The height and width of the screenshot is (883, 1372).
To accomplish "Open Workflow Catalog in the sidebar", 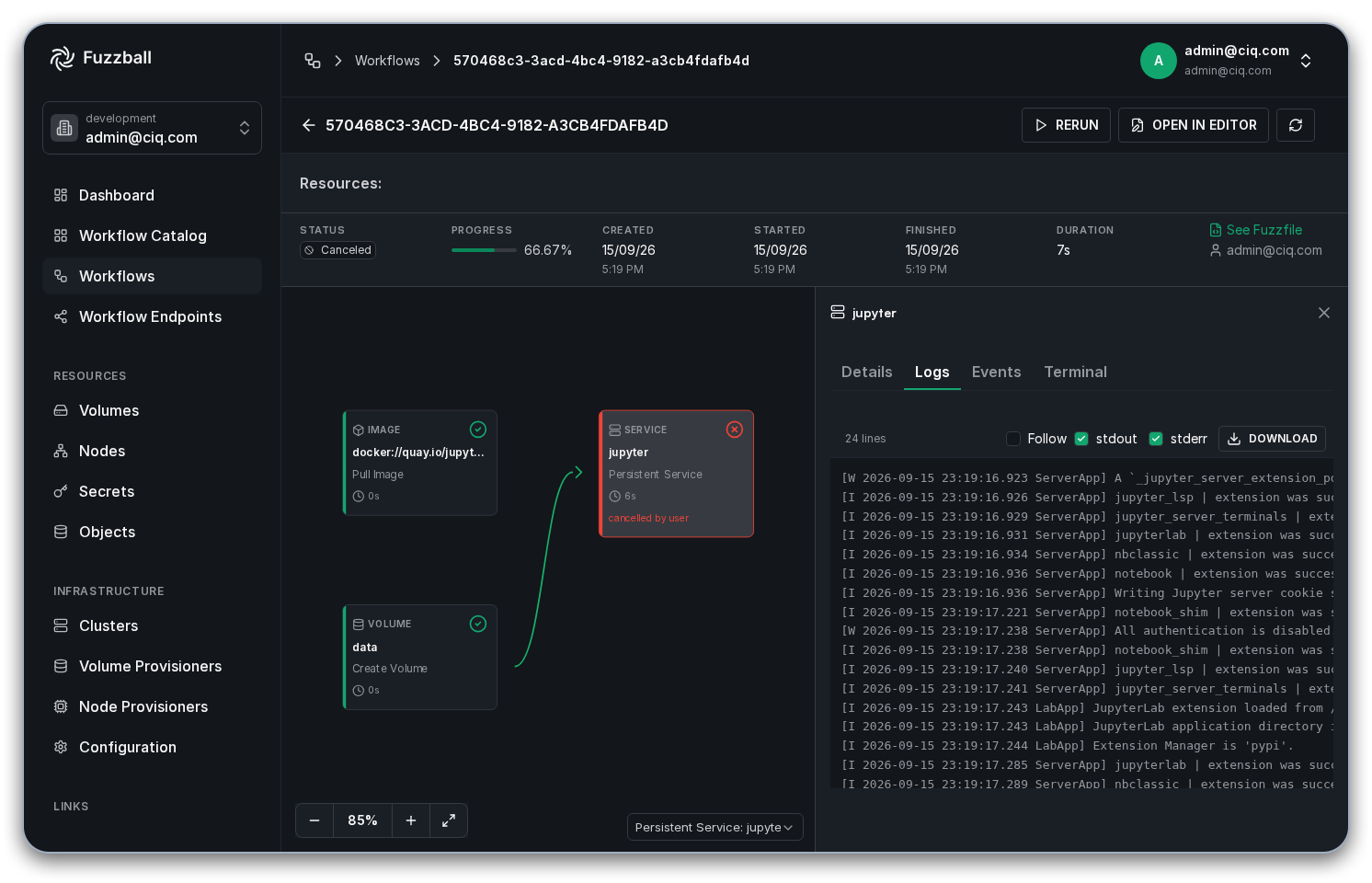I will (152, 235).
